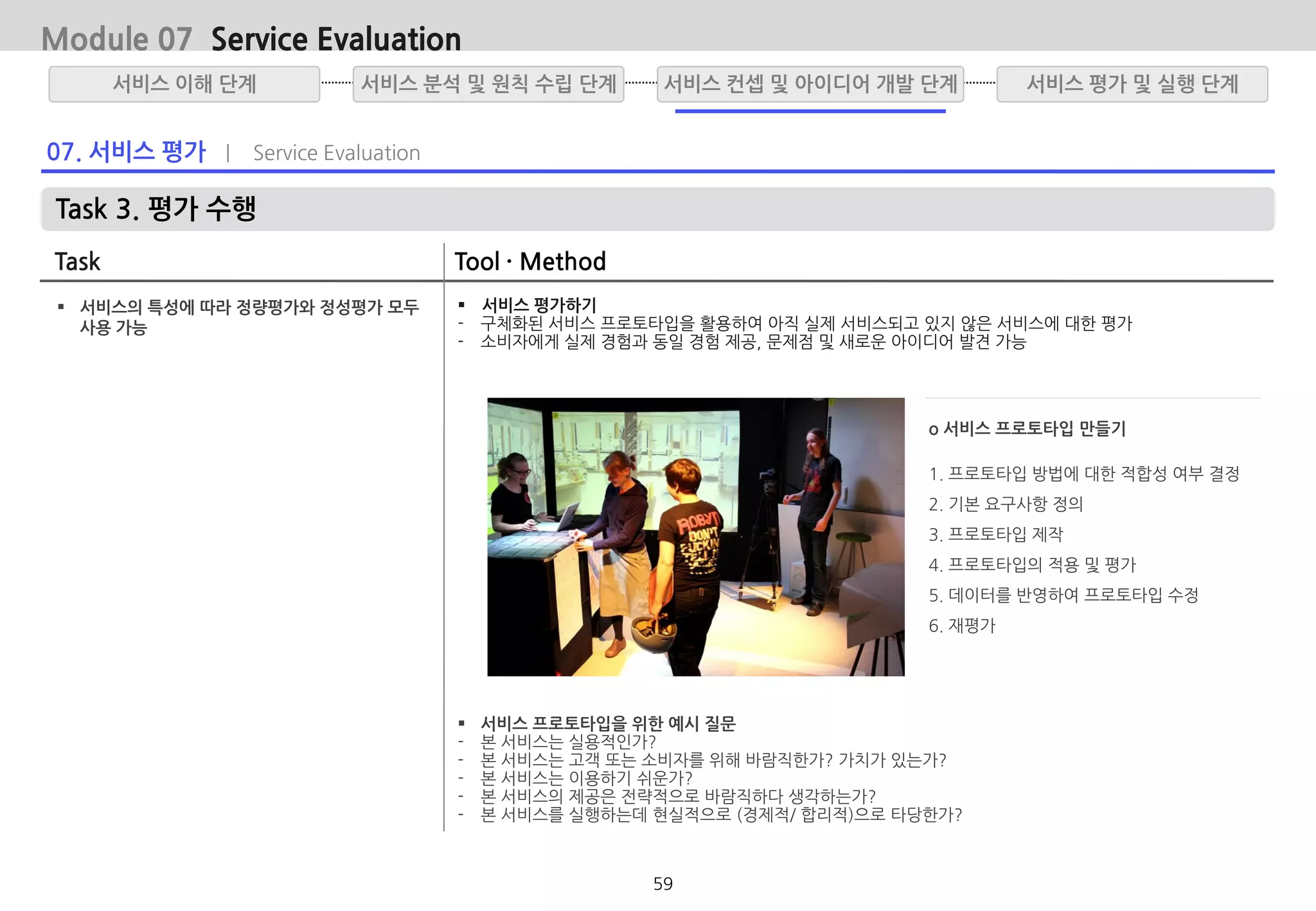Click the Tool · Method column header

530,261
